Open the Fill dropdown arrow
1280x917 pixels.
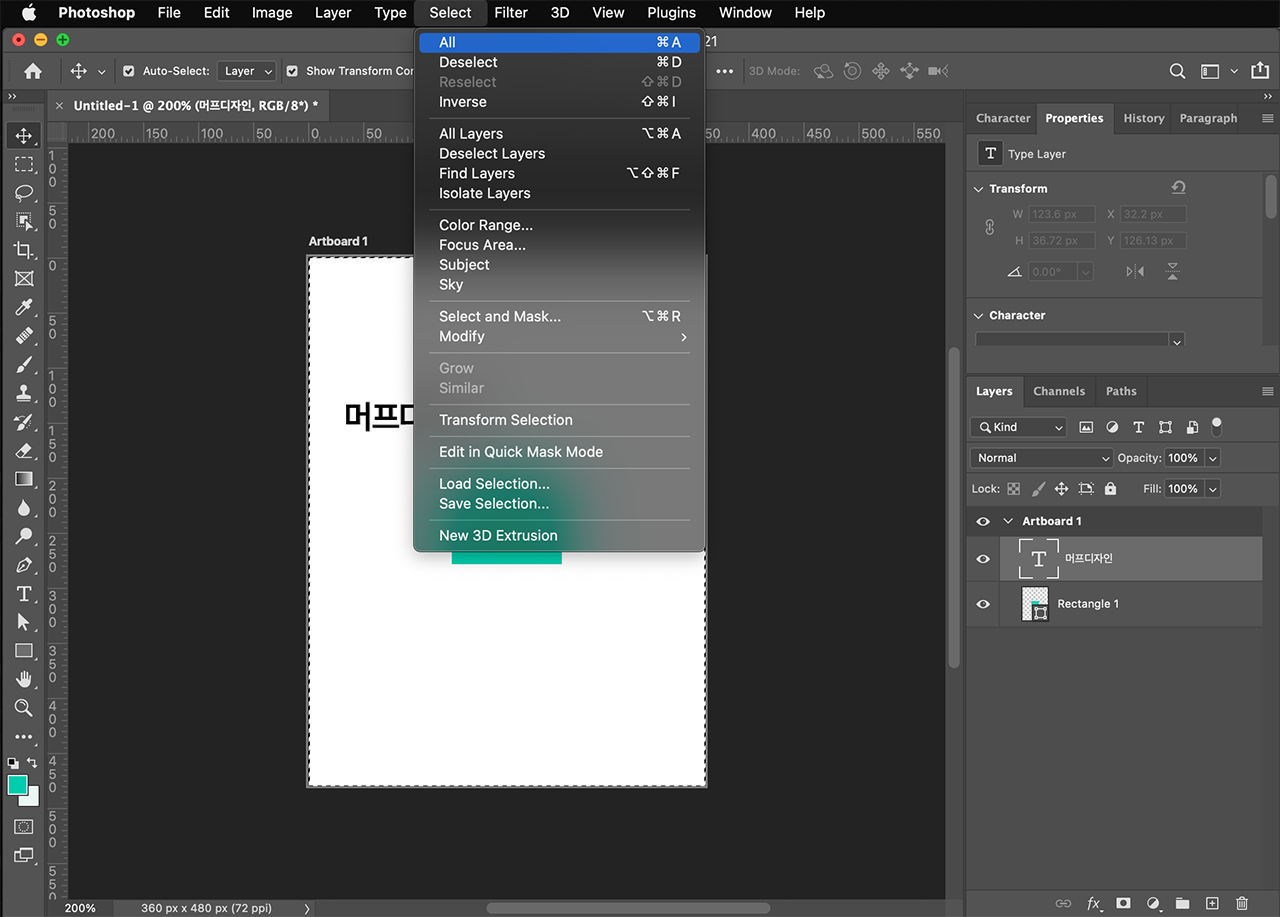1213,489
